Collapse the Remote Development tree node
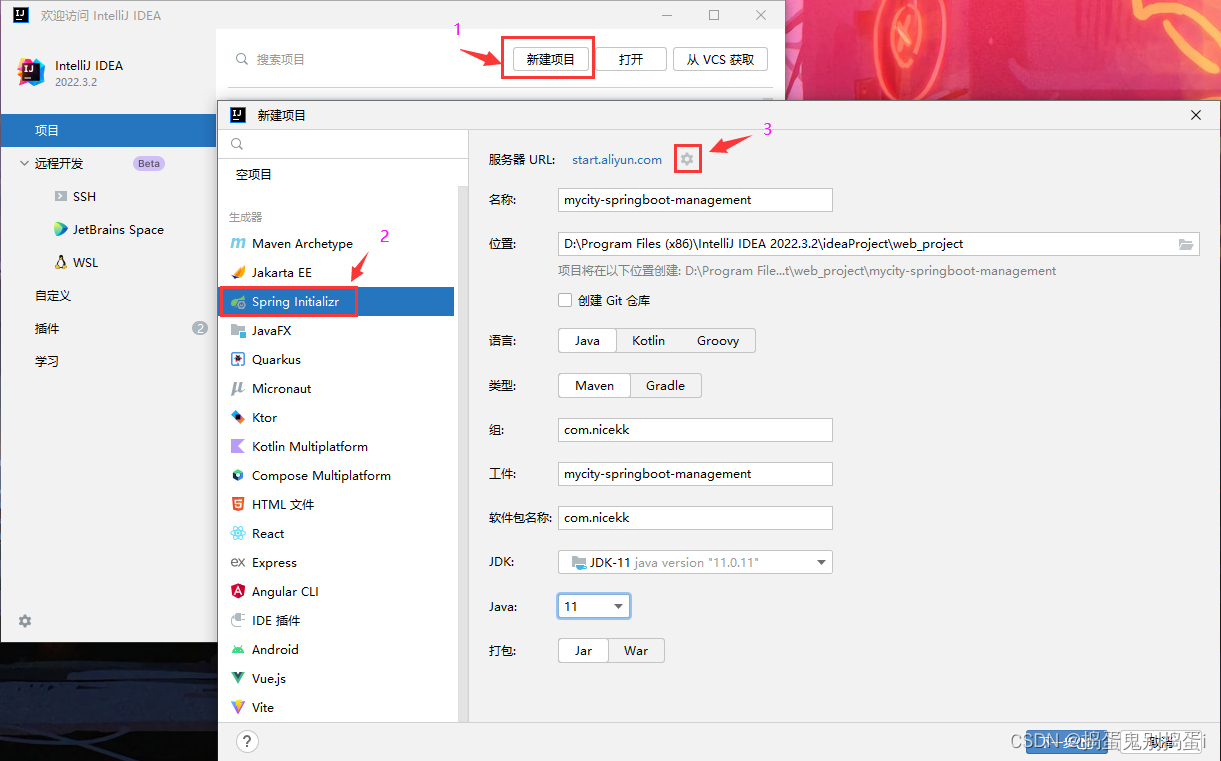 (x=25, y=163)
